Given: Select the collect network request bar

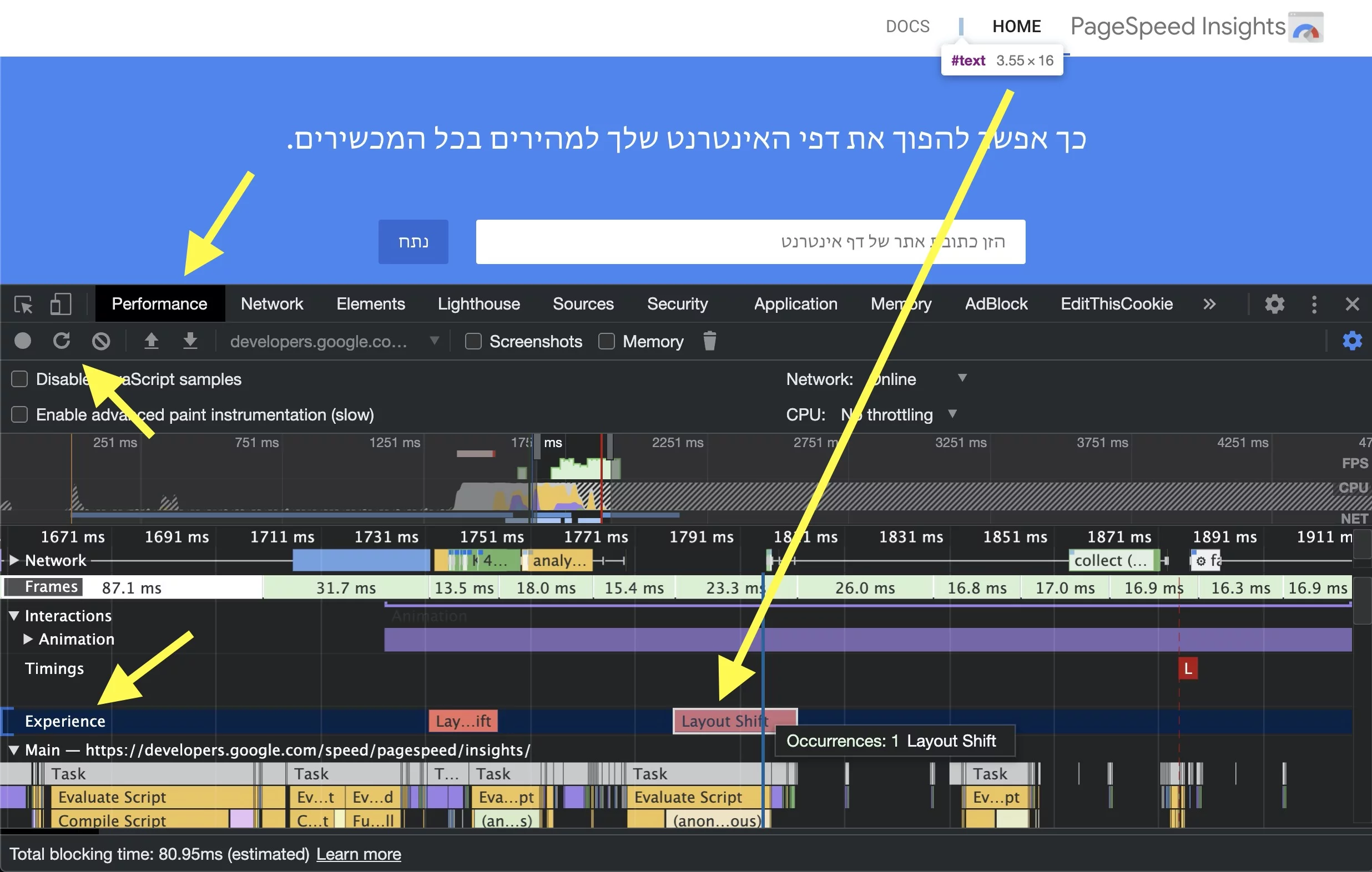Looking at the screenshot, I should pos(1114,560).
